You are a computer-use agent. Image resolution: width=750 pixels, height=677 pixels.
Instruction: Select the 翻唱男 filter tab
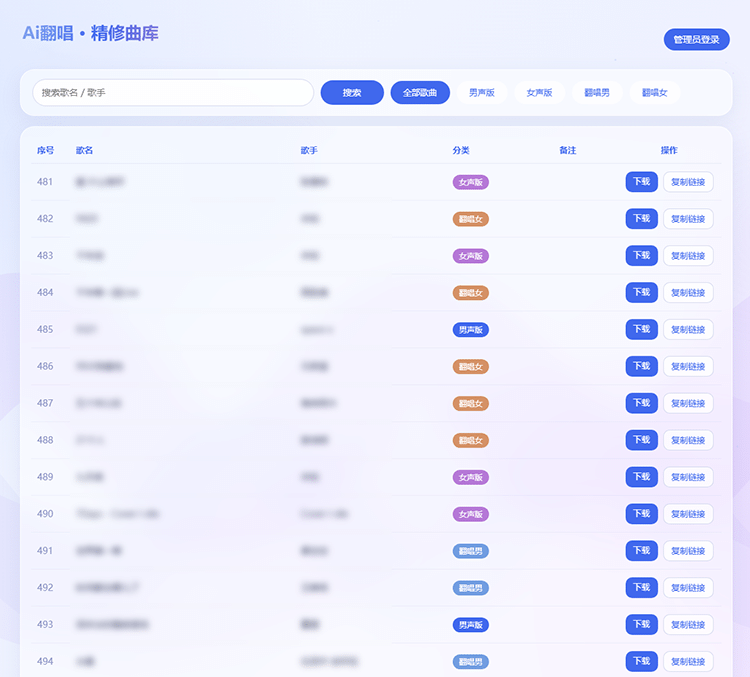[x=596, y=92]
